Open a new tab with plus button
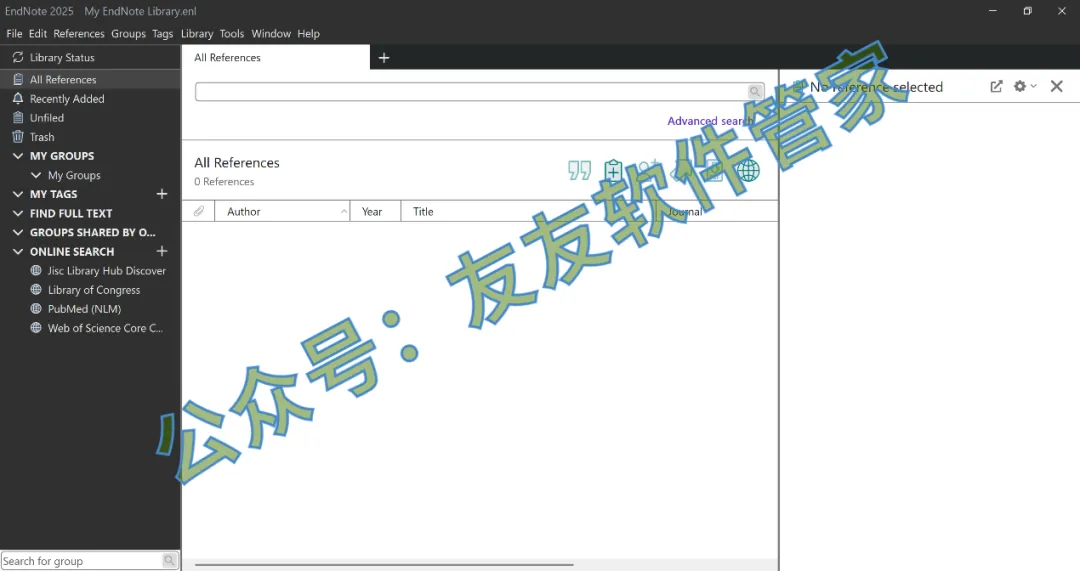The width and height of the screenshot is (1080, 571). tap(384, 58)
